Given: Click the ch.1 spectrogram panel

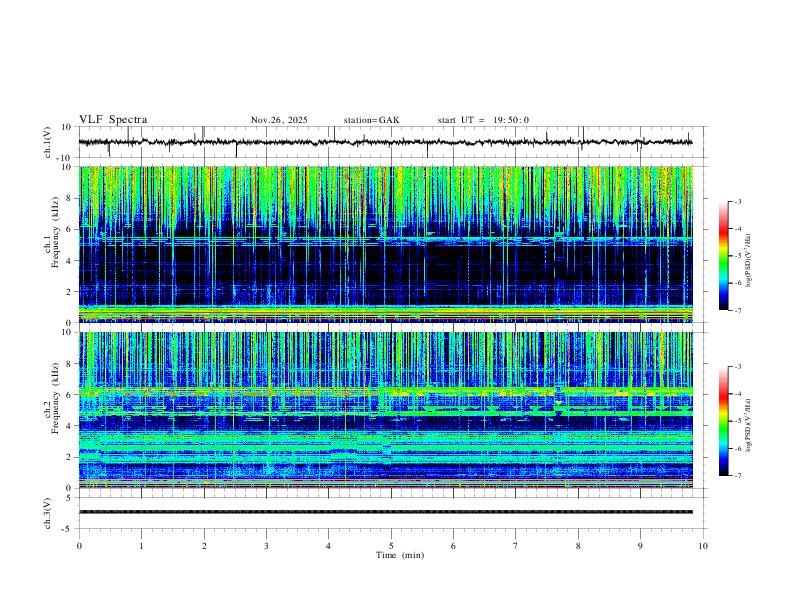Looking at the screenshot, I should pyautogui.click(x=386, y=244).
